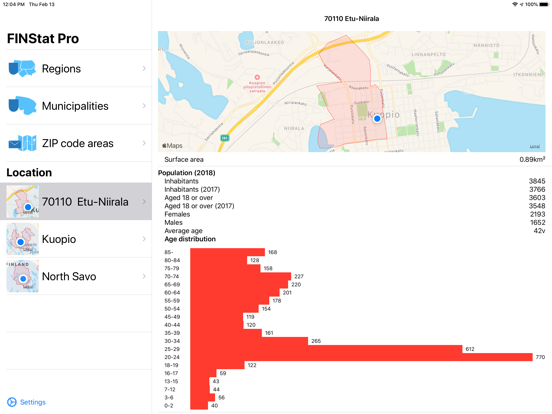Expand the North Savo row chevron
Screen dimensions: 552x414
click(144, 276)
